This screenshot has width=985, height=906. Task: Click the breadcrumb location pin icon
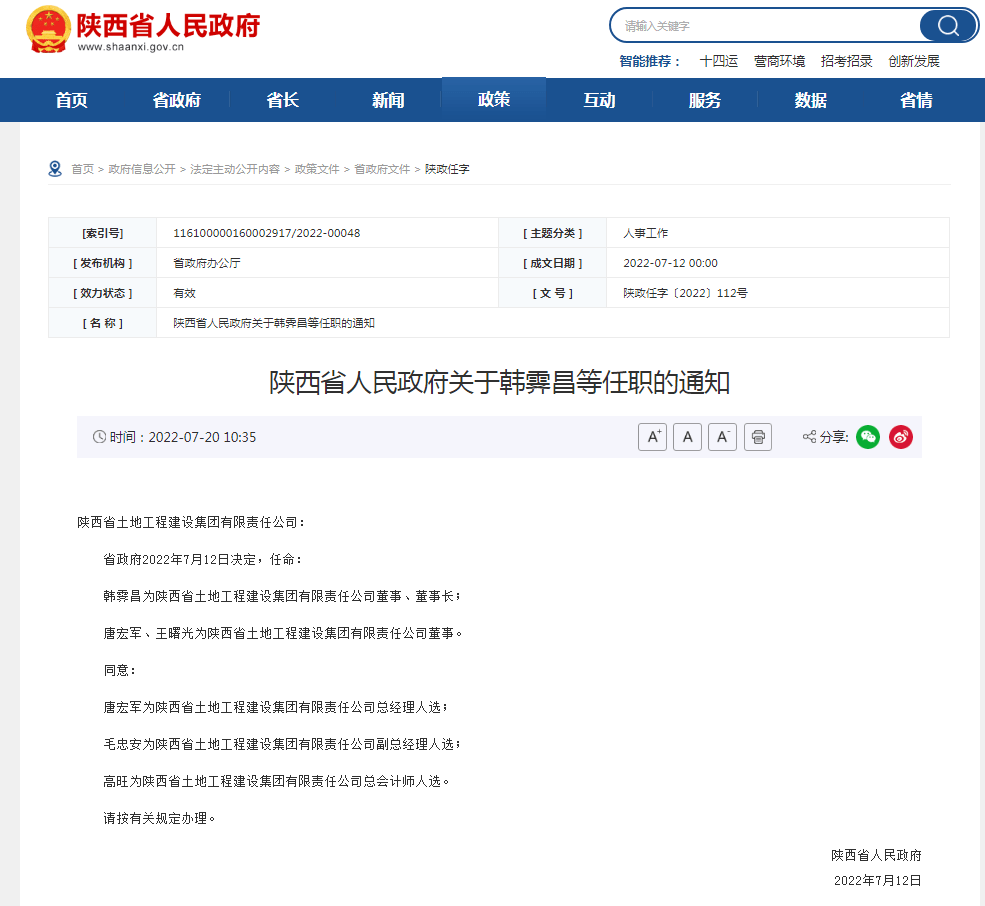click(55, 168)
